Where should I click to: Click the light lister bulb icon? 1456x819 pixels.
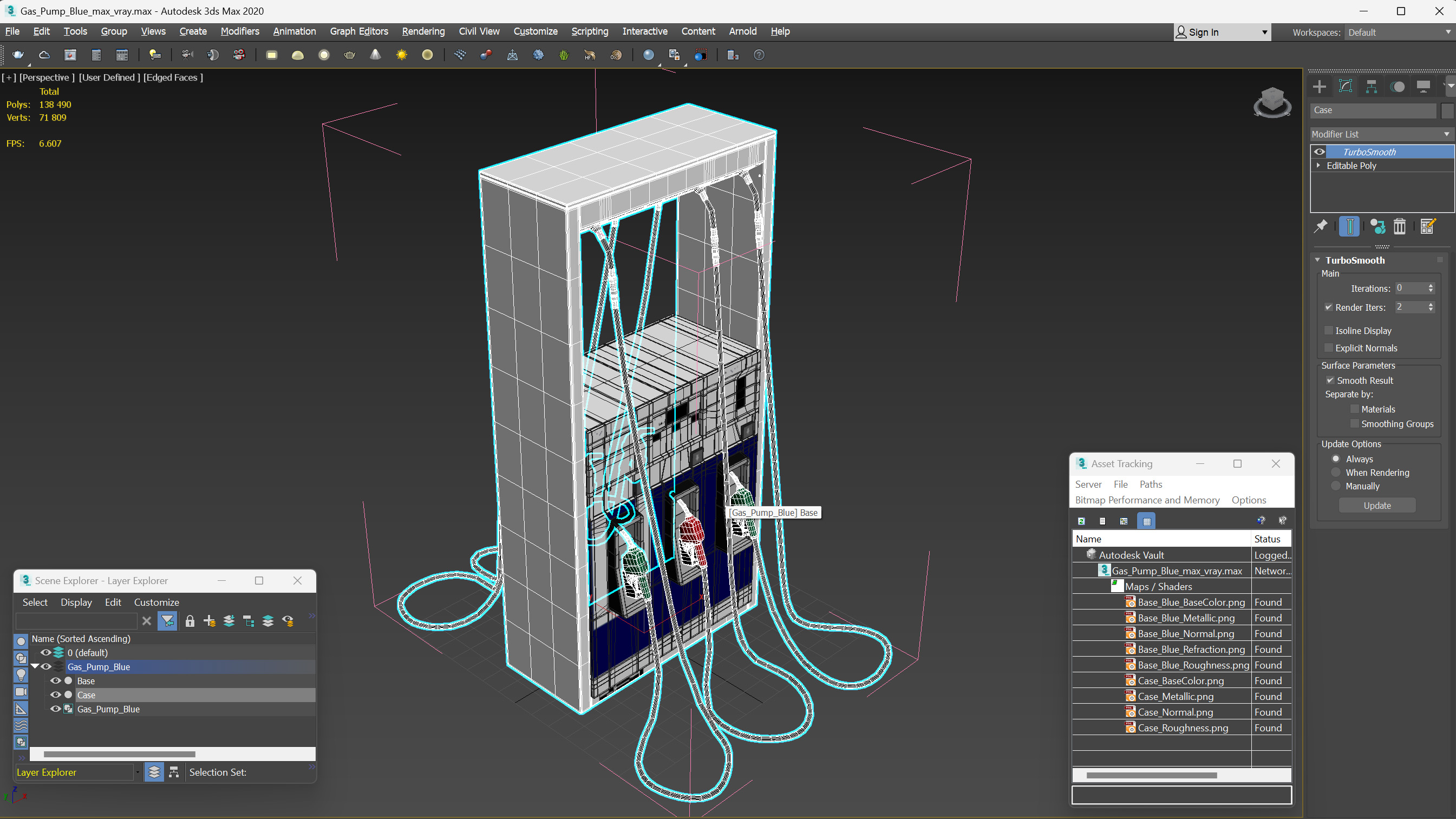click(154, 55)
